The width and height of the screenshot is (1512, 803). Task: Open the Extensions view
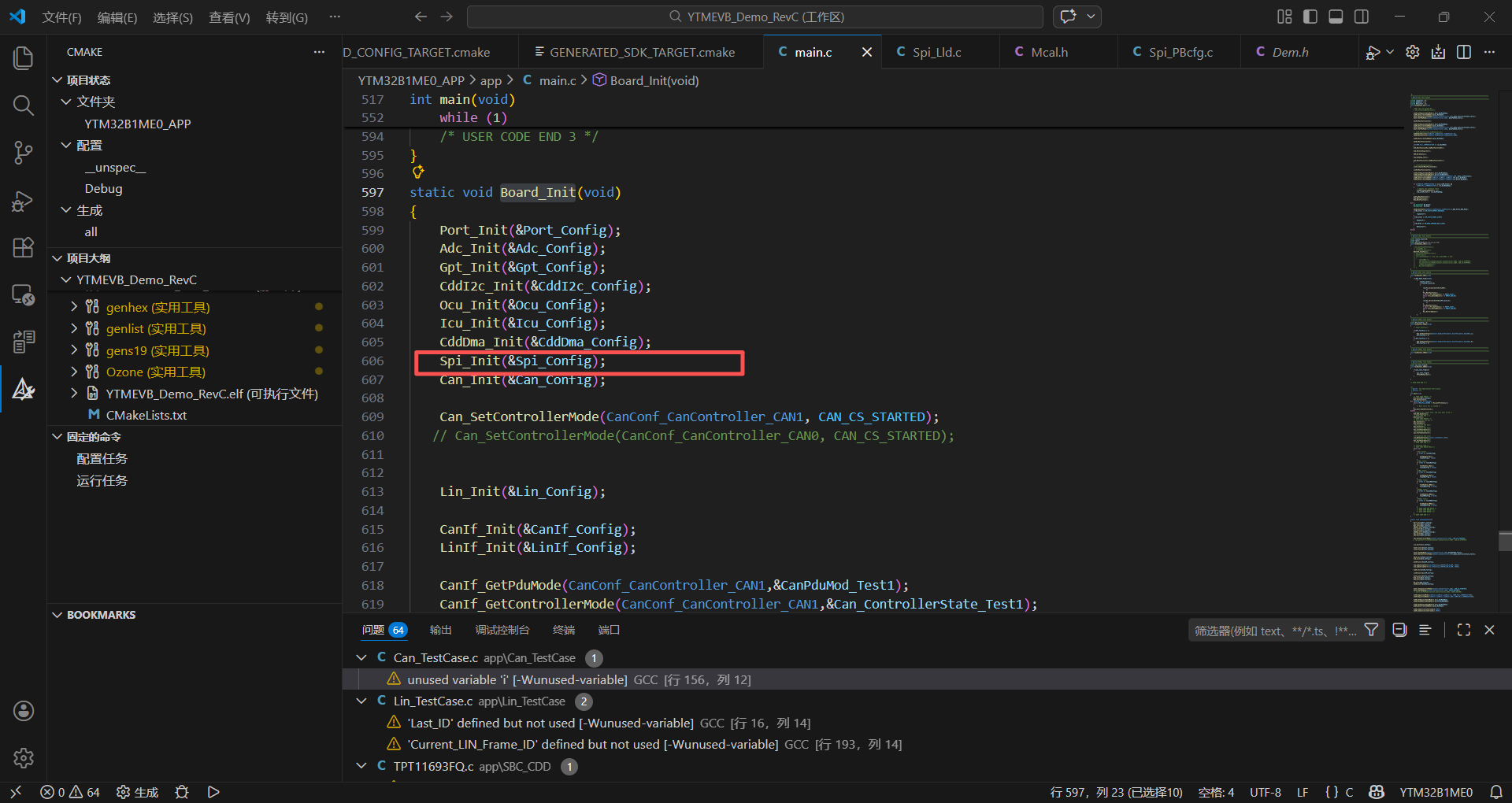click(x=24, y=247)
